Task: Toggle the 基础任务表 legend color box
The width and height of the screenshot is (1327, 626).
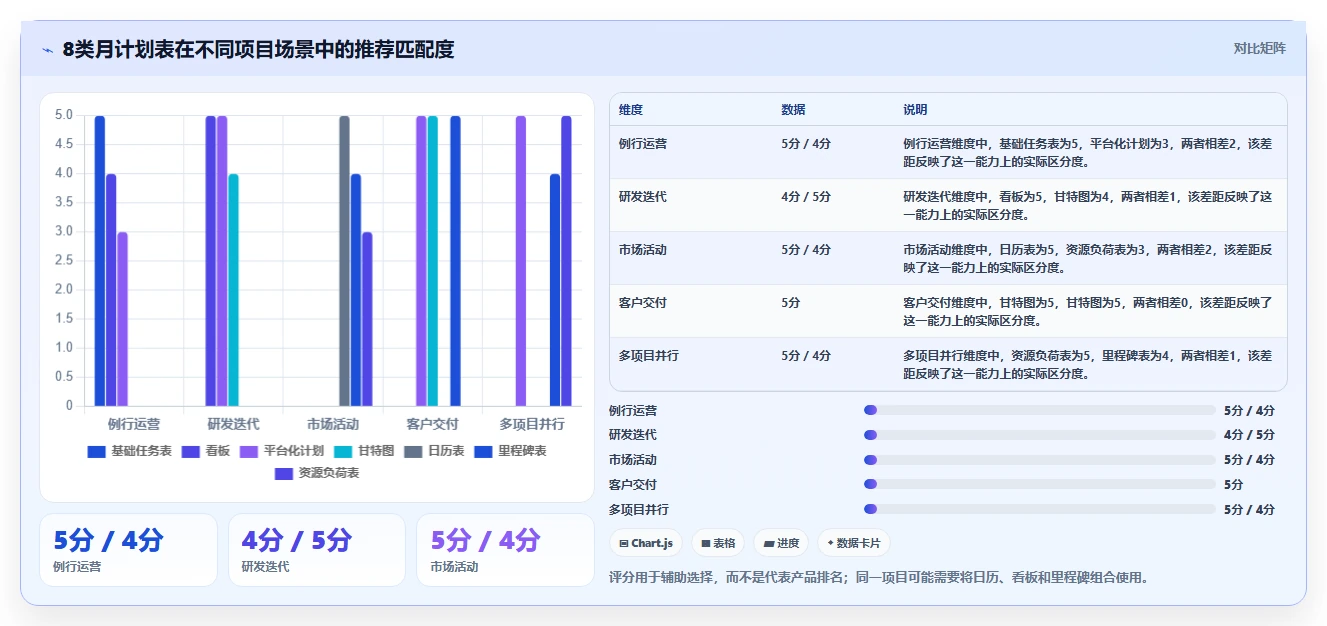Action: coord(96,451)
